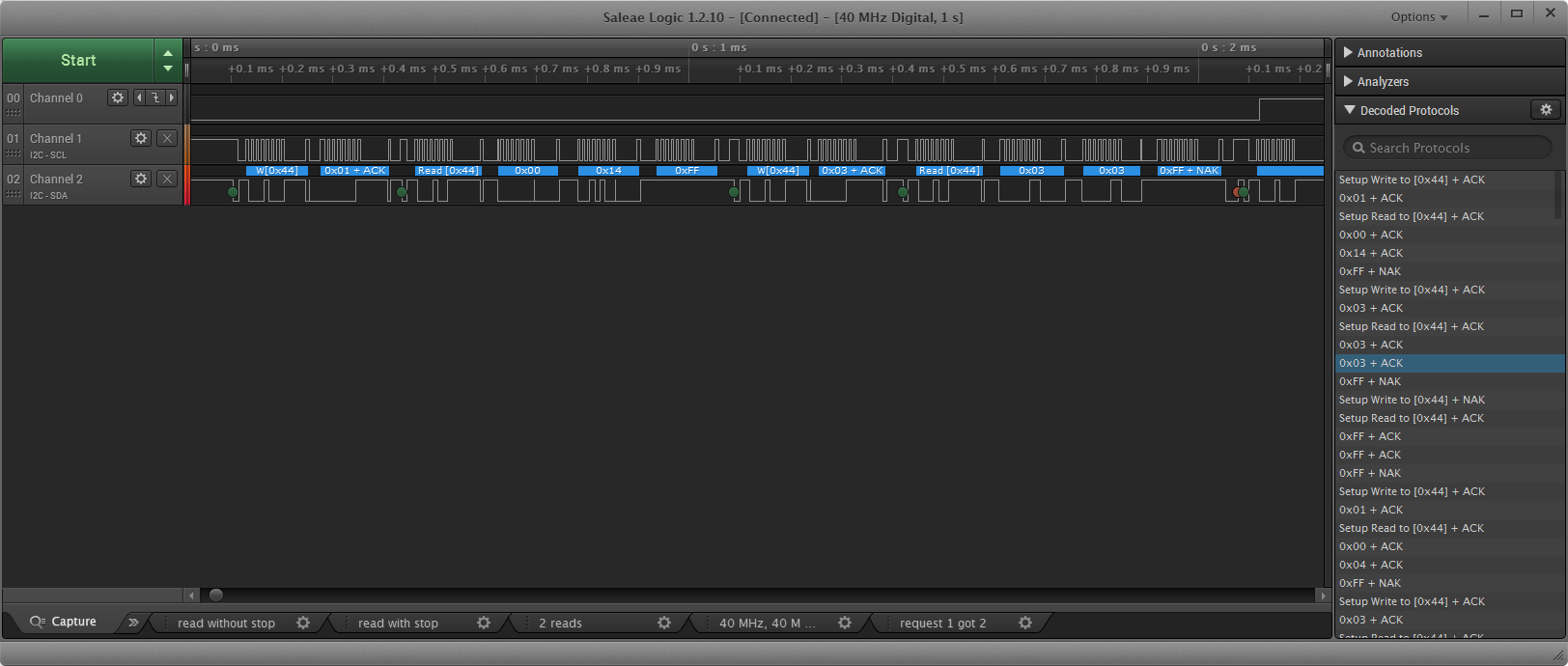
Task: Select highlighted '0x03 + ACK' protocol row
Action: (1449, 363)
